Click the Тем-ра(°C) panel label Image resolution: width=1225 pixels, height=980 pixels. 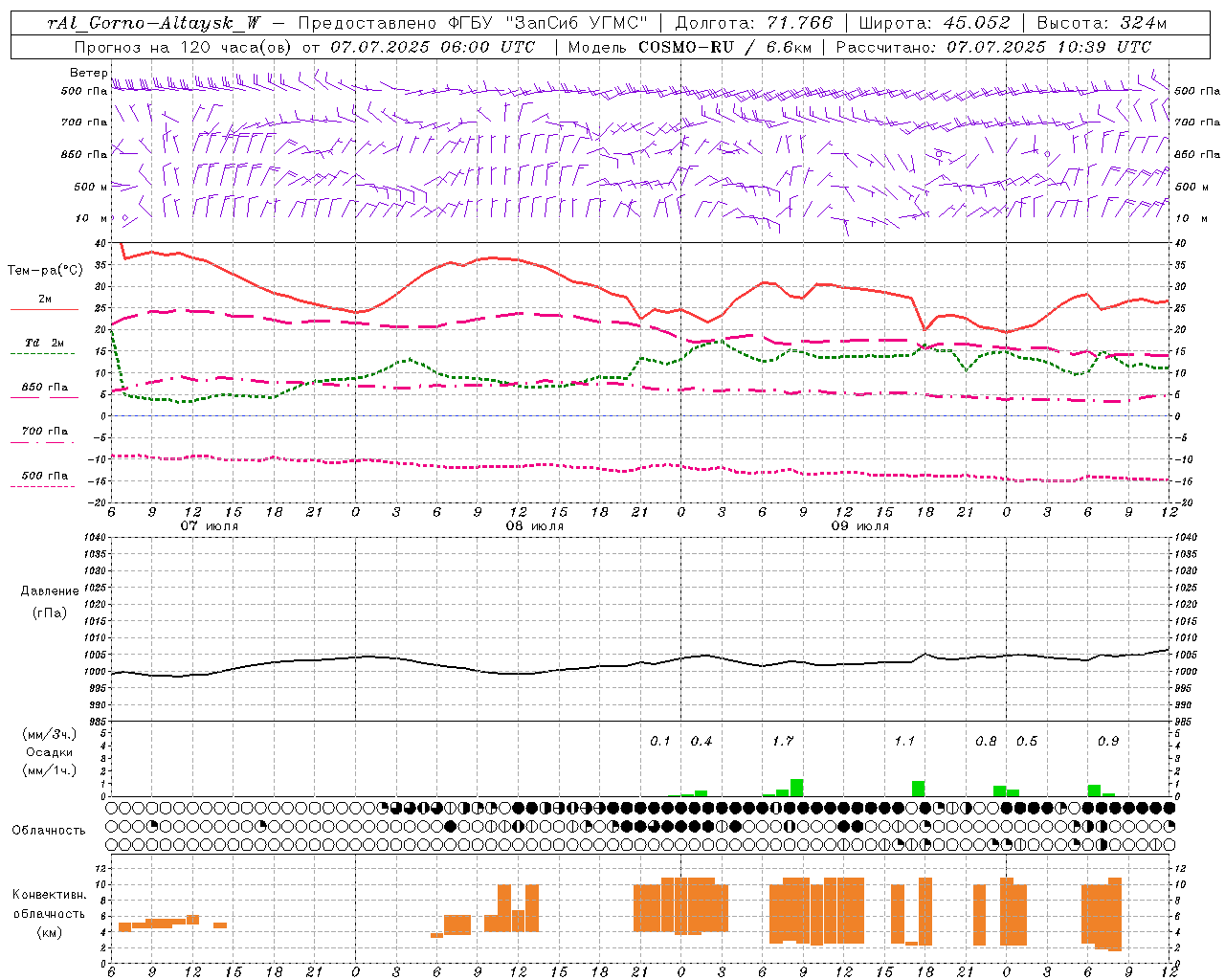(45, 271)
